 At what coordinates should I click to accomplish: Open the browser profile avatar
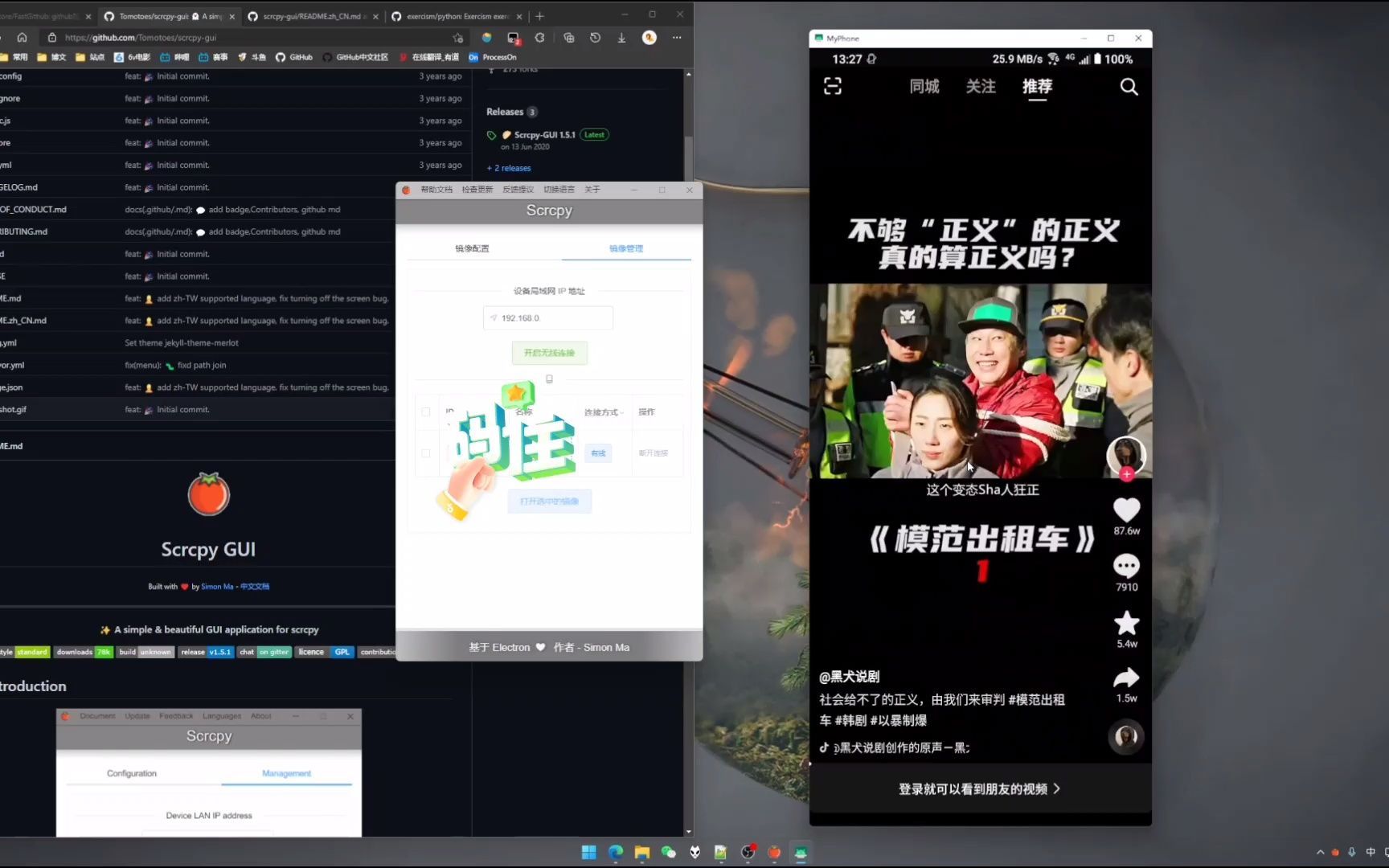point(649,37)
